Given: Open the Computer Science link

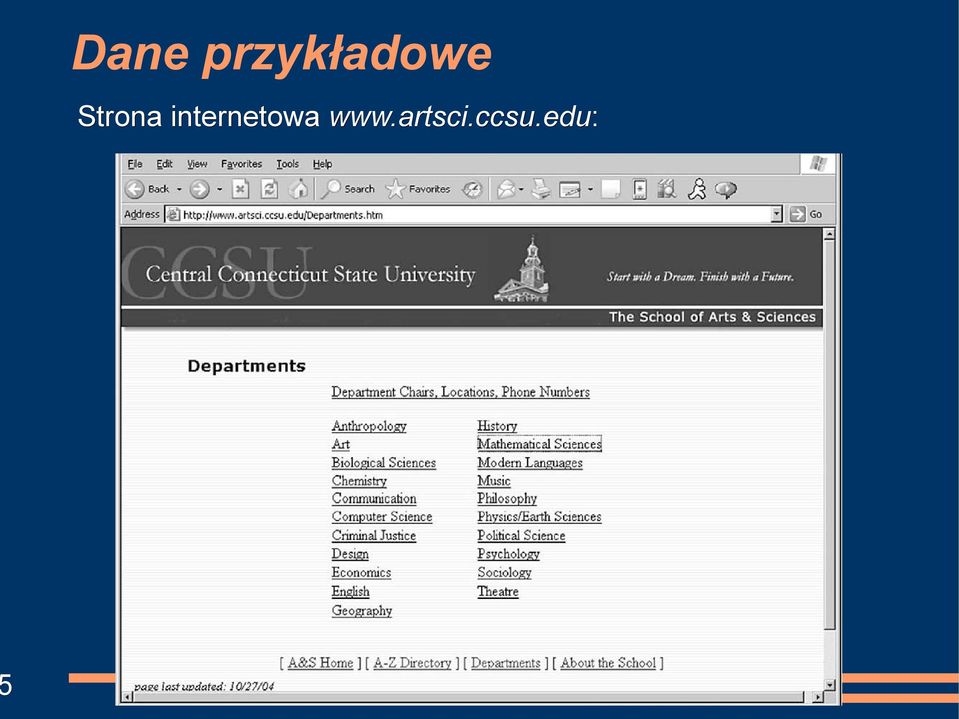Looking at the screenshot, I should click(382, 517).
